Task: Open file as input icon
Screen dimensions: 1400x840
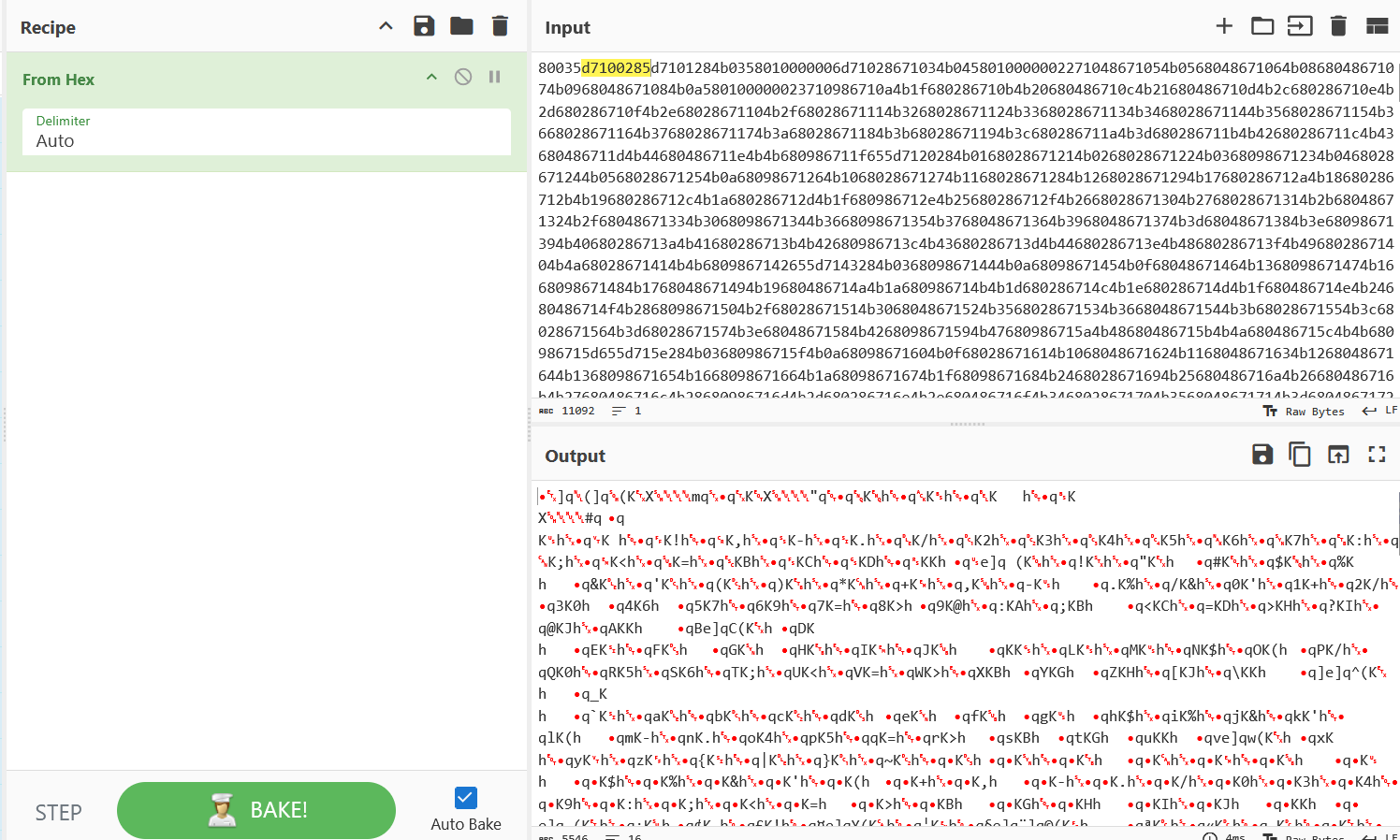Action: (1300, 26)
